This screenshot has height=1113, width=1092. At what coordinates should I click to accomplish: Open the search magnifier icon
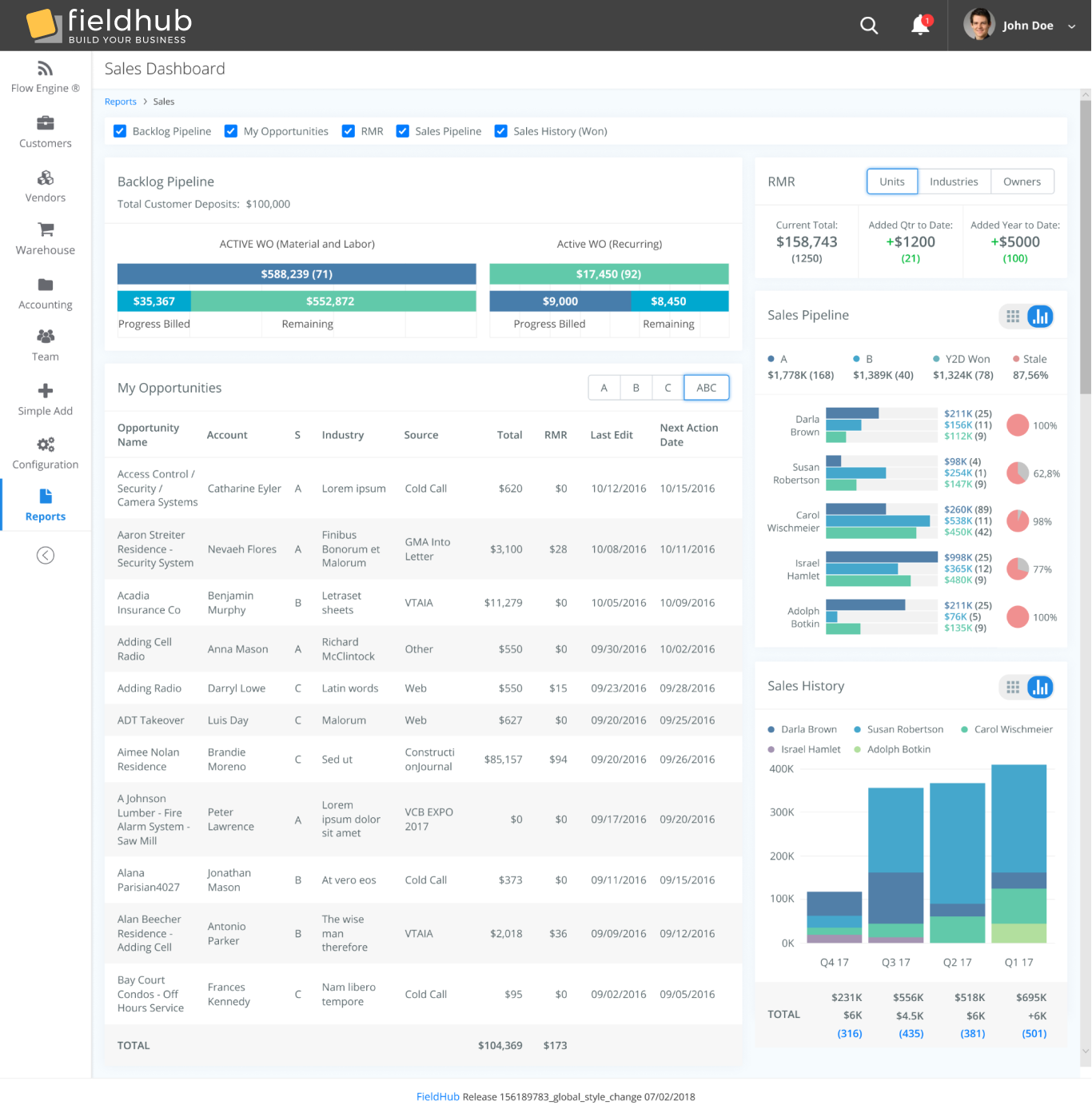869,25
